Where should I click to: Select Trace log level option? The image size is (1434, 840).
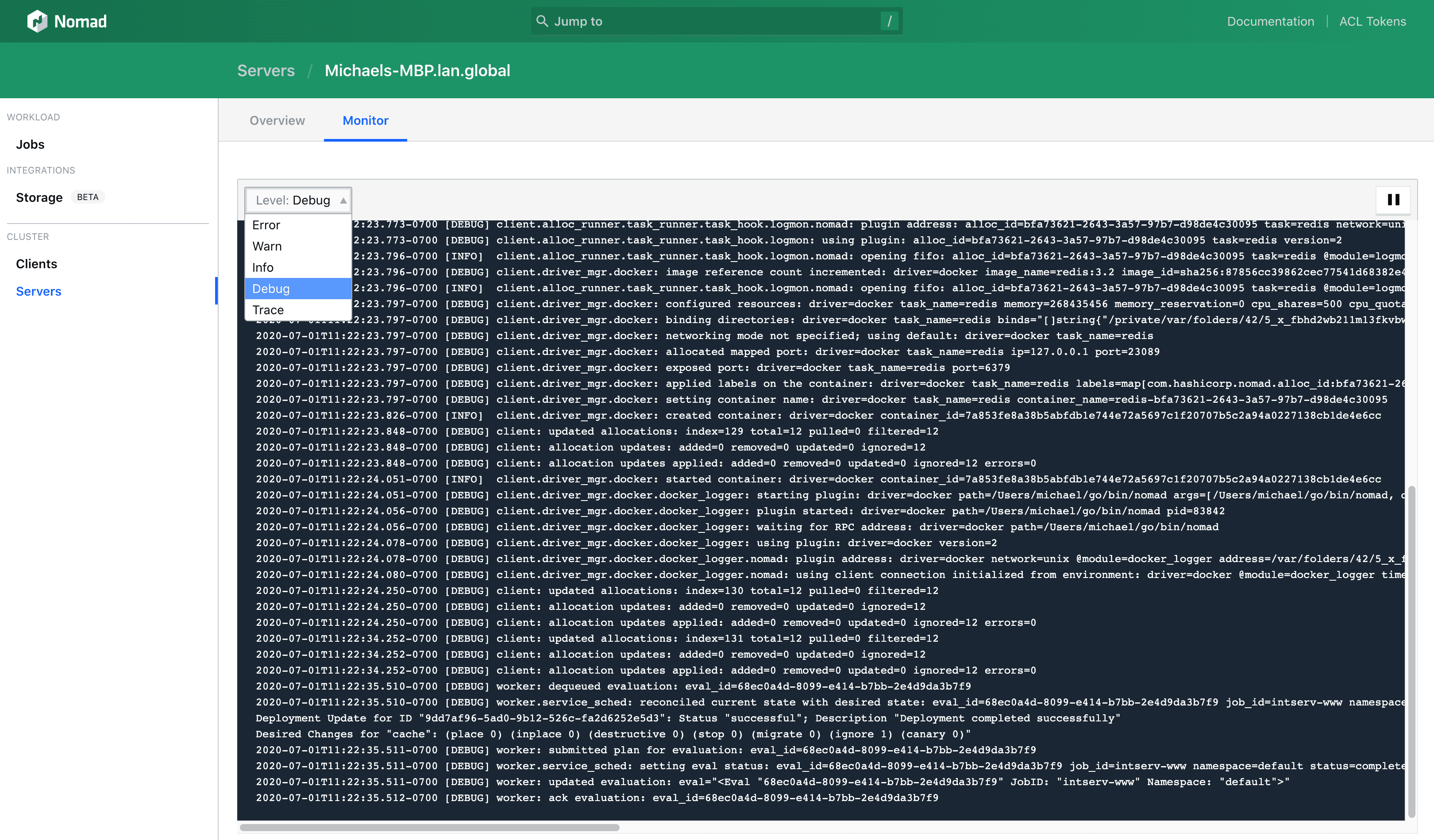tap(268, 310)
